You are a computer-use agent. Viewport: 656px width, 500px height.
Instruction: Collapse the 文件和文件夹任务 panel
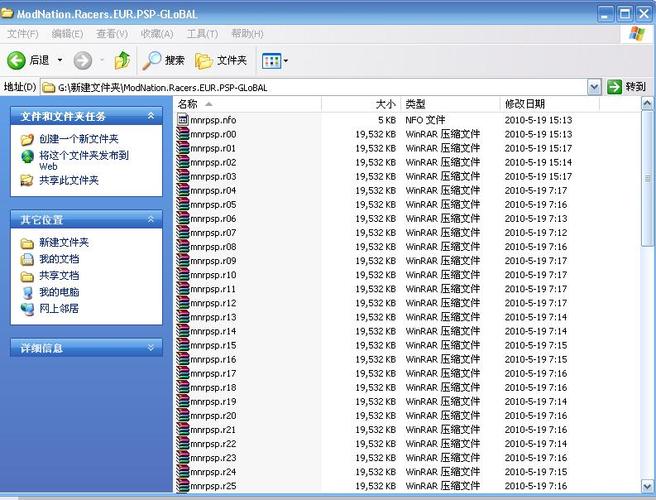(x=151, y=116)
